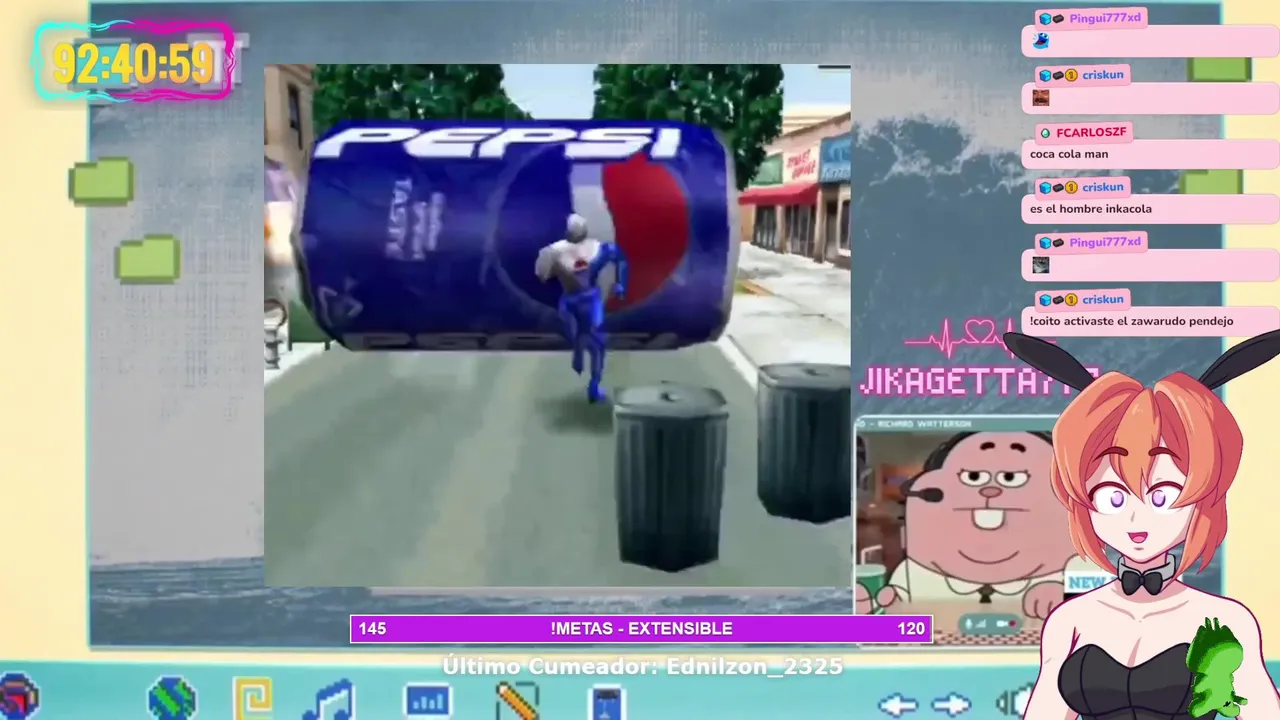Image resolution: width=1280 pixels, height=720 pixels.
Task: Open the music note icon in bottom bar
Action: [x=329, y=700]
